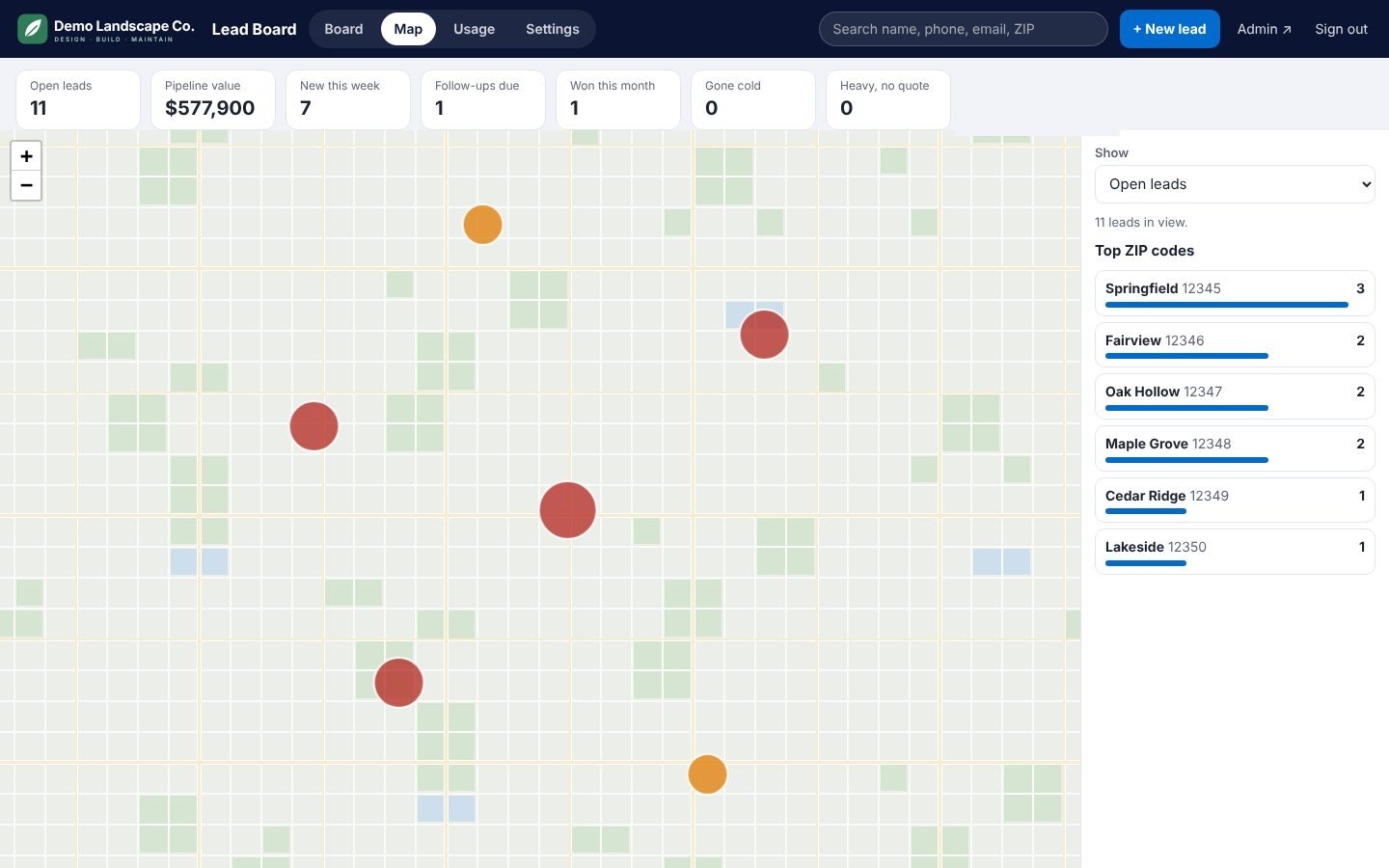Open the Admin link
The width and height of the screenshot is (1389, 868).
1264,29
